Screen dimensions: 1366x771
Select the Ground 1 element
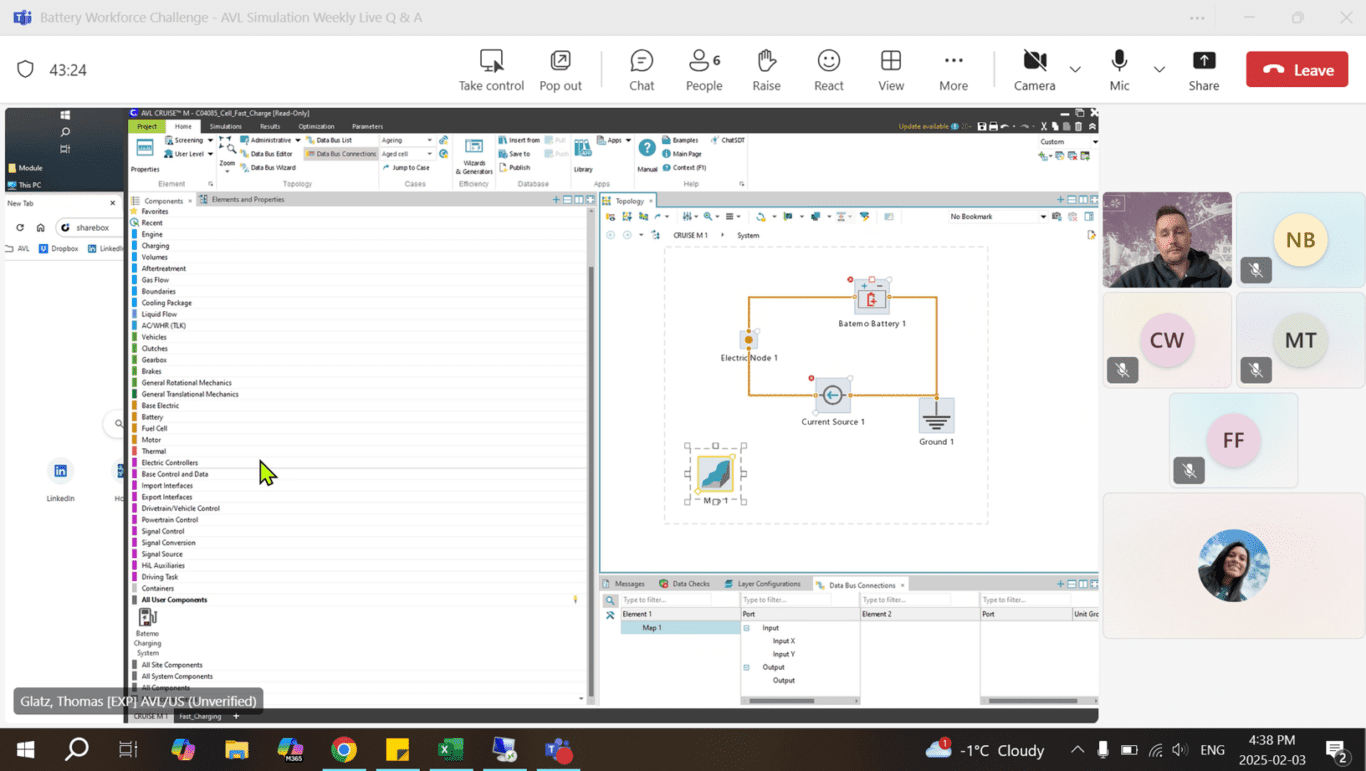[x=936, y=415]
